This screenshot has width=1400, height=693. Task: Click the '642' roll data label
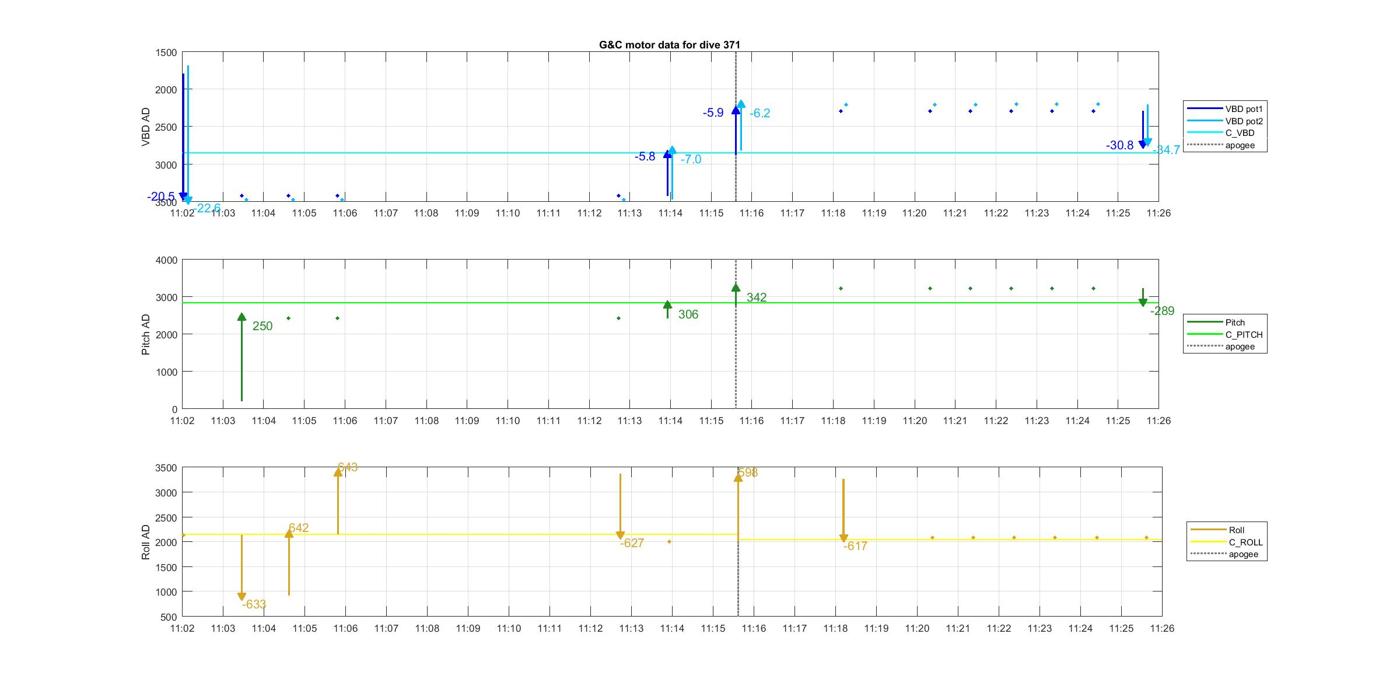click(x=299, y=528)
